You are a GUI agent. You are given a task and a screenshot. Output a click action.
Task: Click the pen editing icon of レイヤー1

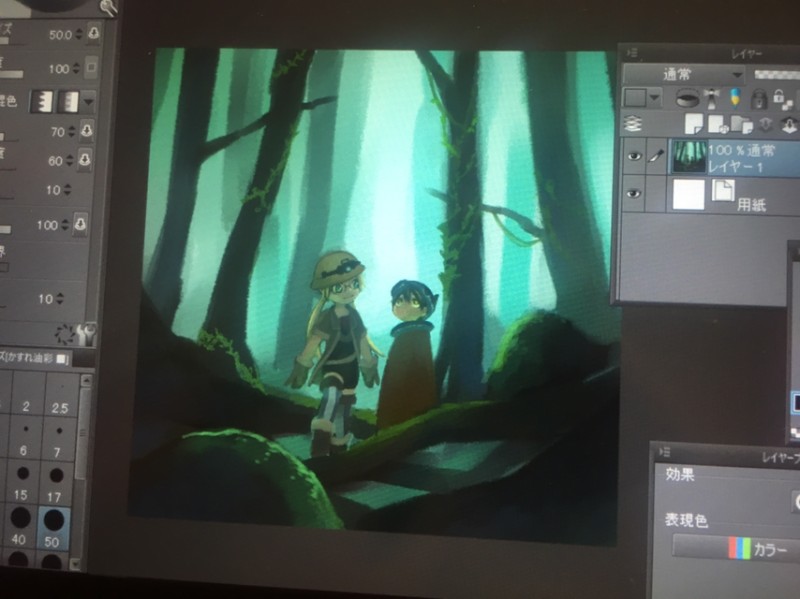(x=656, y=156)
